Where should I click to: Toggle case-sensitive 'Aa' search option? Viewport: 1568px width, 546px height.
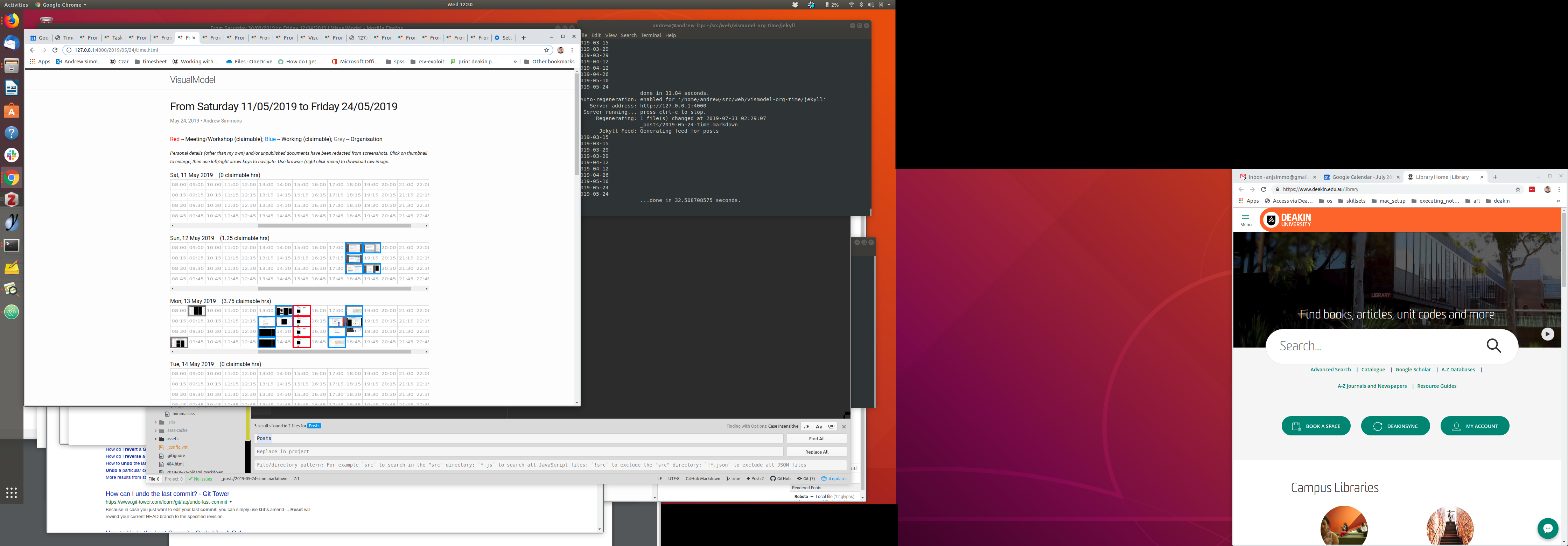(819, 427)
